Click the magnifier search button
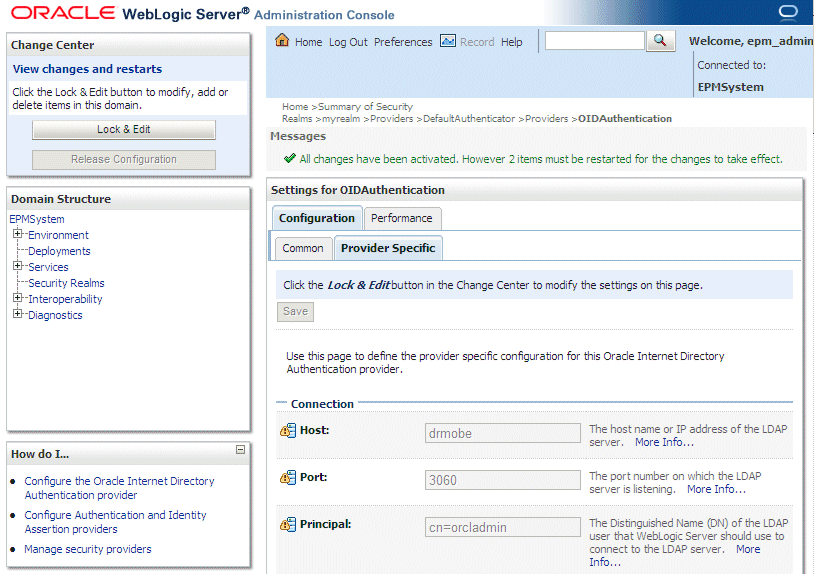Screen dimensions: 814x574 (x=660, y=40)
